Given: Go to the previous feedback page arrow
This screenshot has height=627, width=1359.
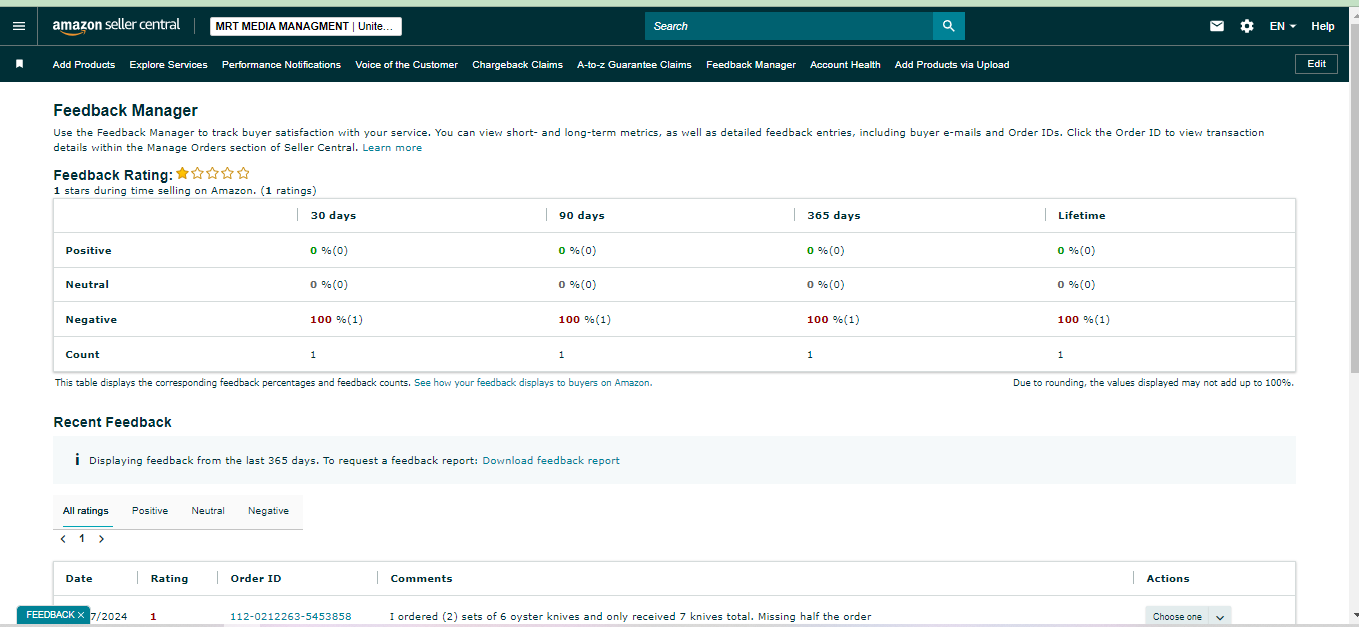Looking at the screenshot, I should pos(63,539).
